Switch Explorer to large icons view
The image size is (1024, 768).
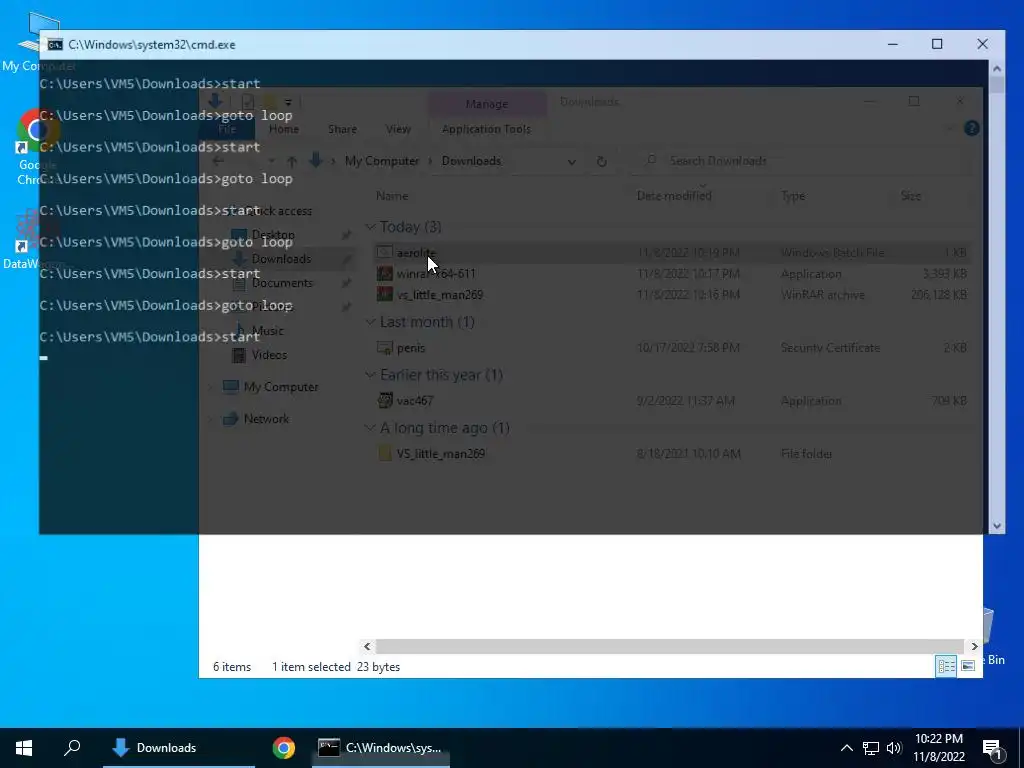point(968,665)
